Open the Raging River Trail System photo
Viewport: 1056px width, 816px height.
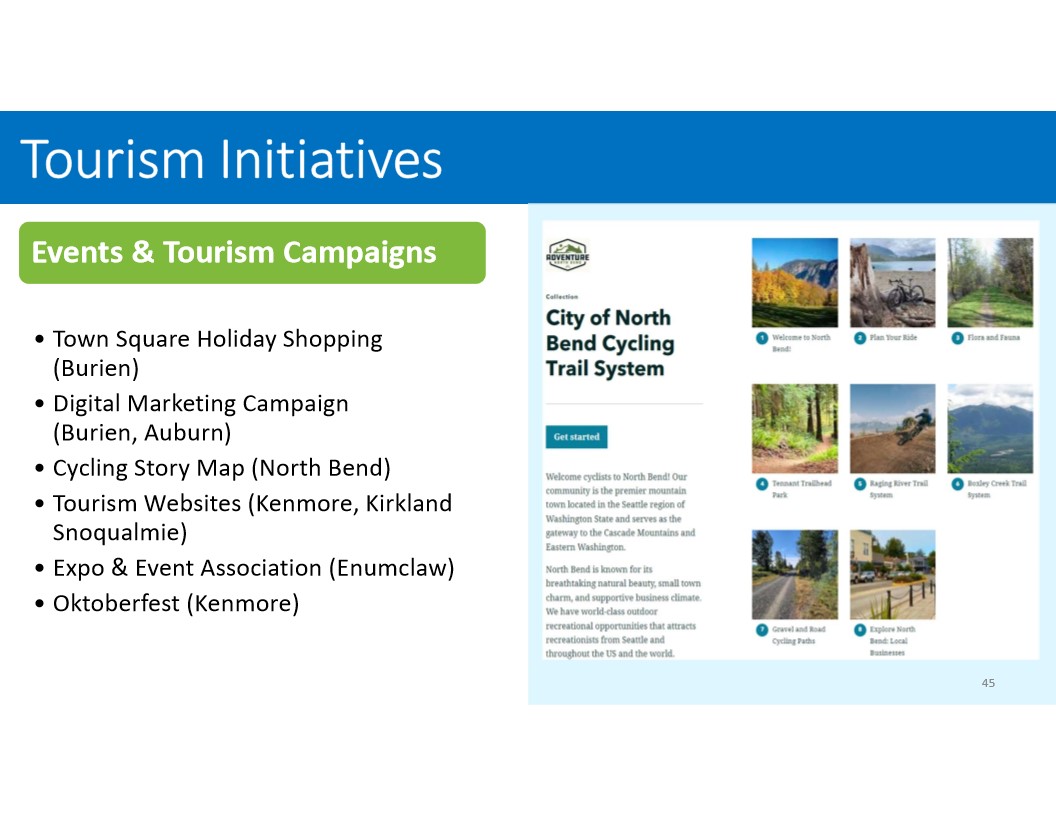[892, 428]
